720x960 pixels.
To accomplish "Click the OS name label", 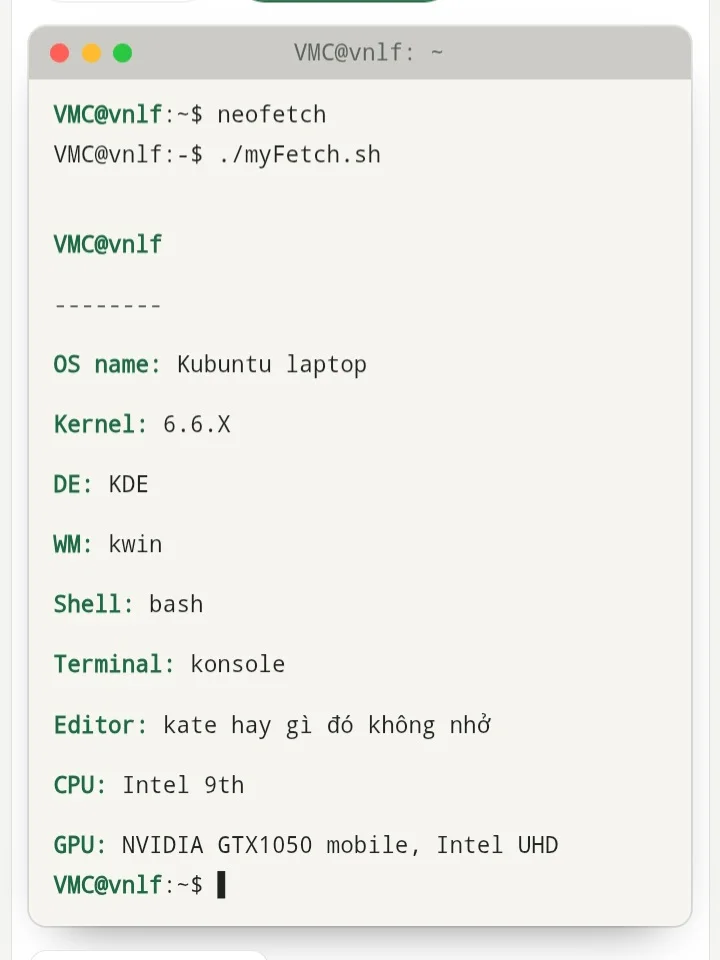I will [107, 364].
